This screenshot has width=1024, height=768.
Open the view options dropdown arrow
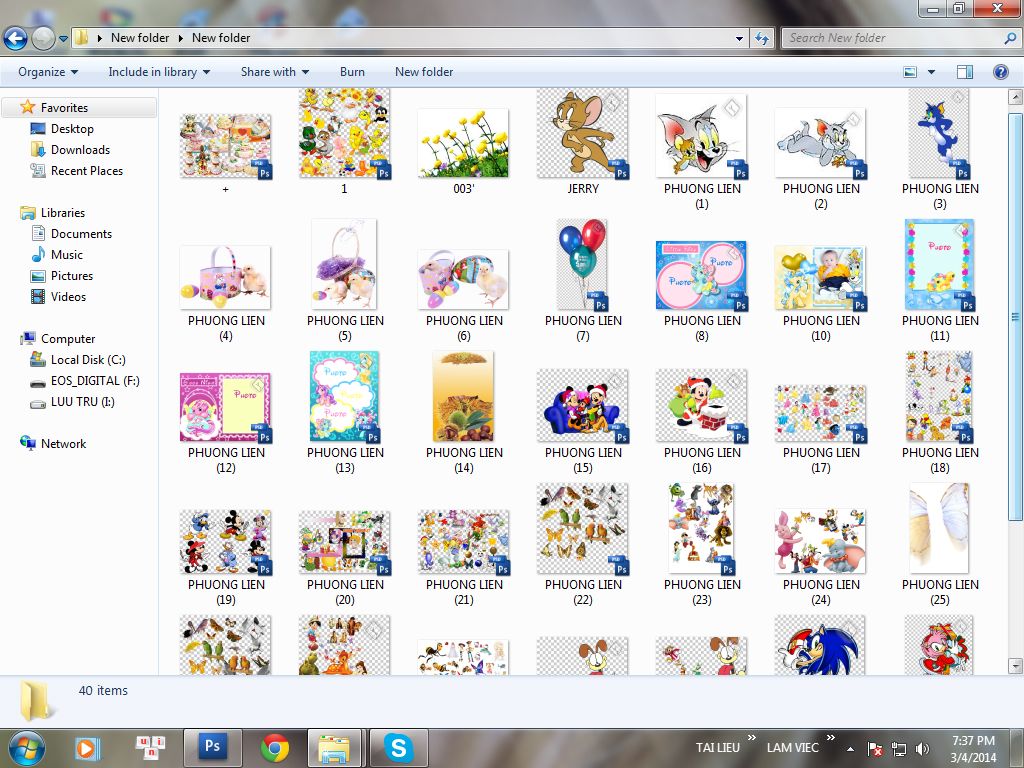tap(931, 72)
